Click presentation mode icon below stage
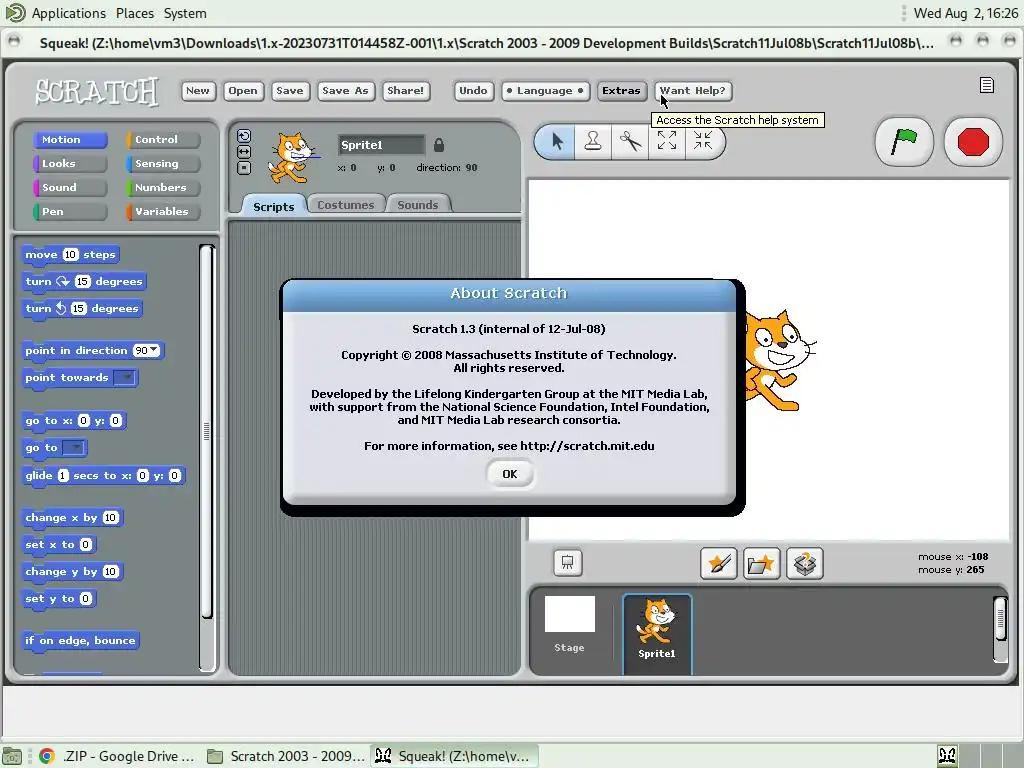Image resolution: width=1024 pixels, height=768 pixels. coord(568,563)
